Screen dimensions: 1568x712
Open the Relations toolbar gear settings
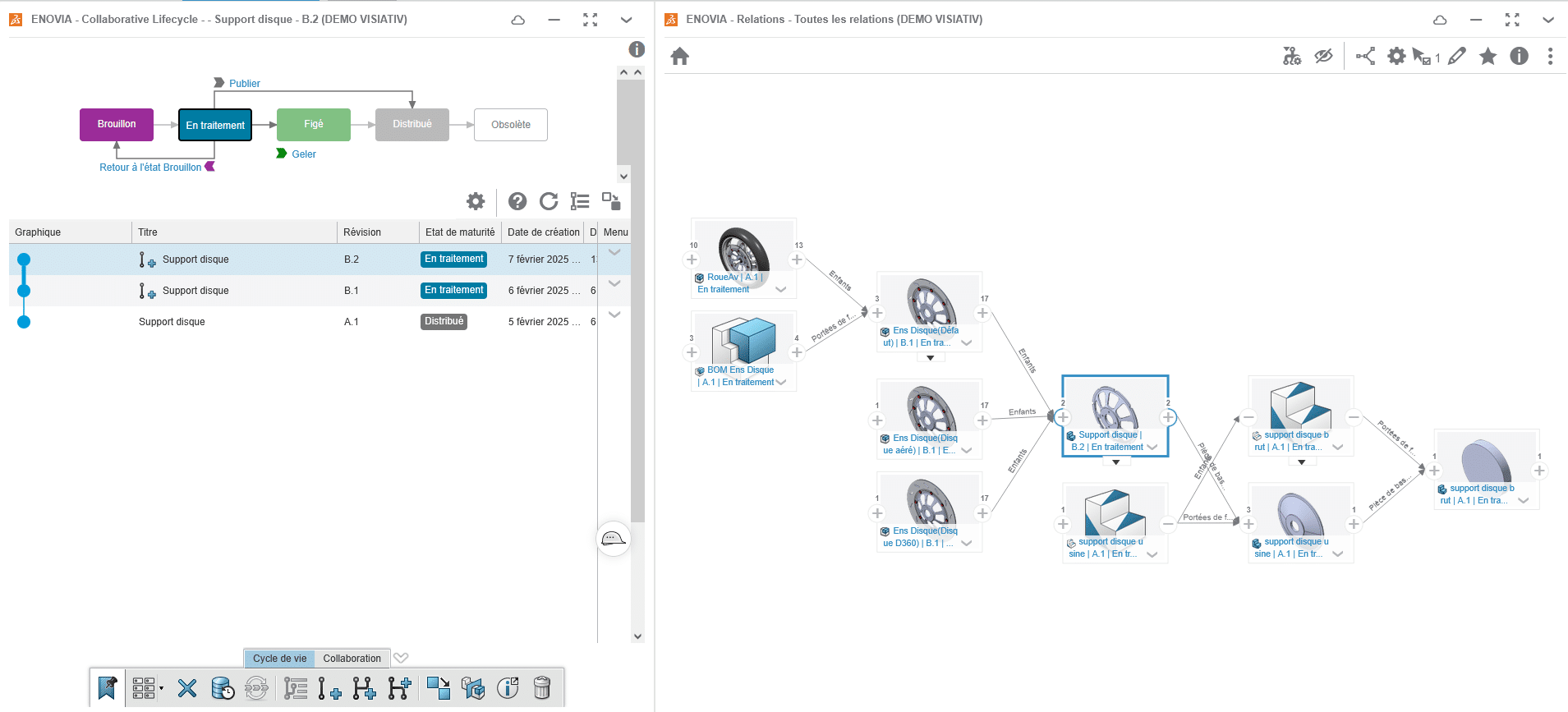pyautogui.click(x=1396, y=56)
